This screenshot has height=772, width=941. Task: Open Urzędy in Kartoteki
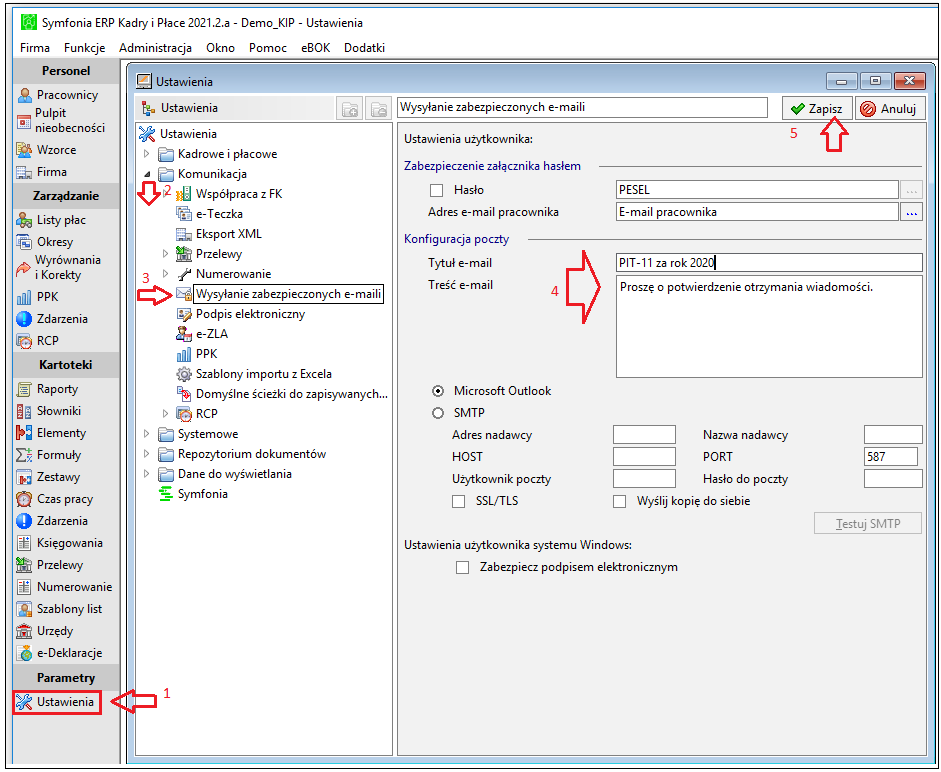tap(46, 631)
